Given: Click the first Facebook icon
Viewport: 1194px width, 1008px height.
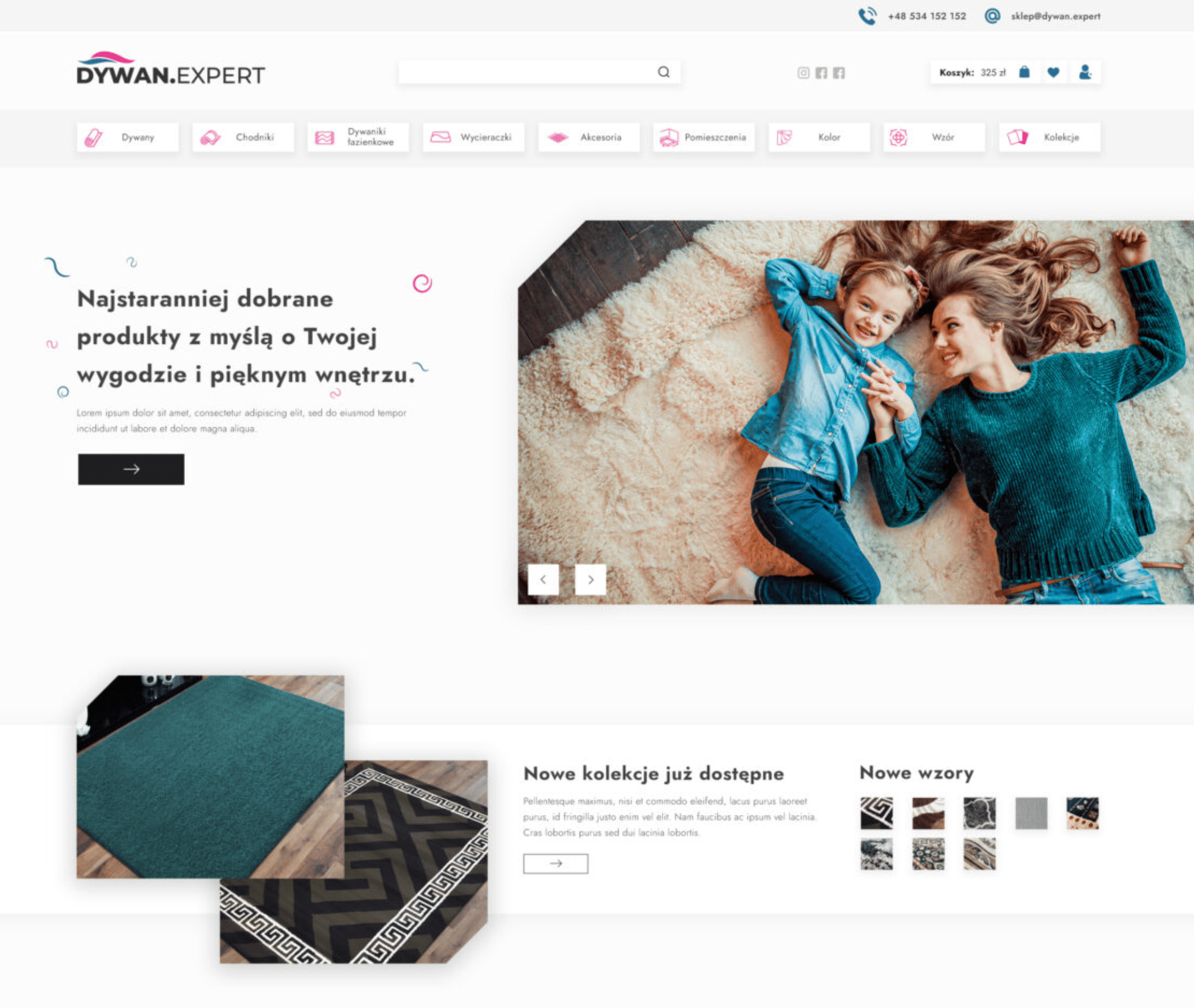Looking at the screenshot, I should point(821,73).
